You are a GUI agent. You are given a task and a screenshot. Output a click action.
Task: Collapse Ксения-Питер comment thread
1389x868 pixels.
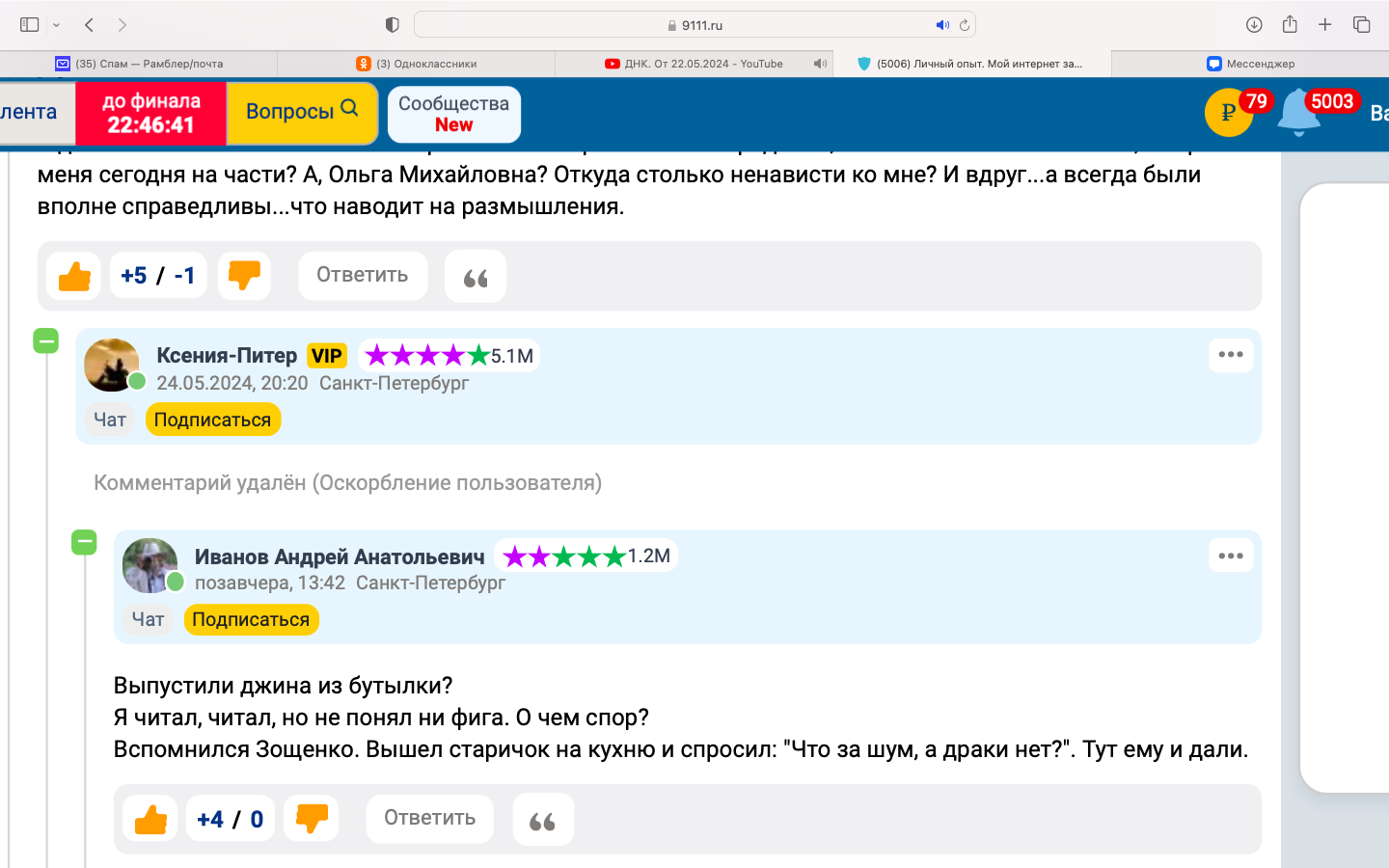46,340
